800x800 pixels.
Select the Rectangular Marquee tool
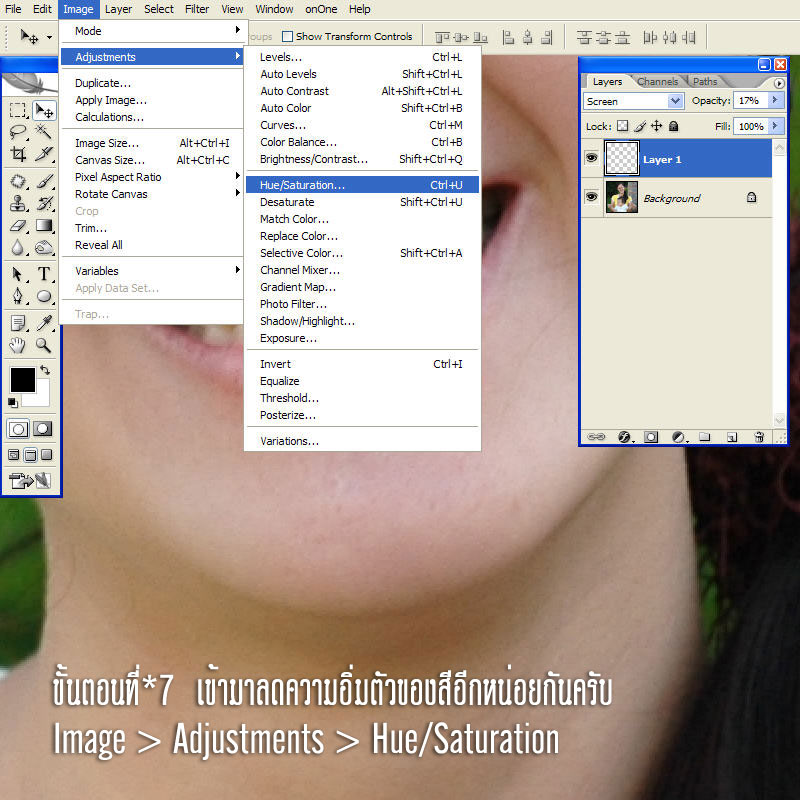tap(17, 110)
